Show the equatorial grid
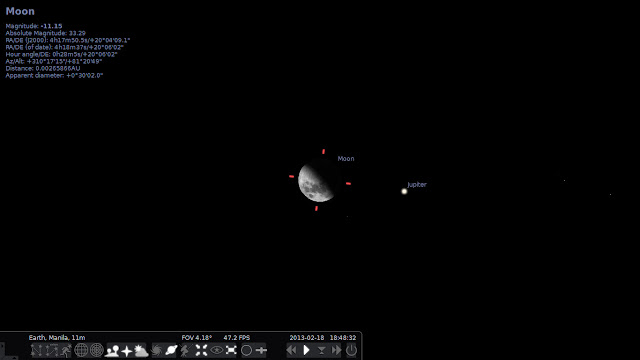Viewport: 640px width, 360px height. point(81,350)
